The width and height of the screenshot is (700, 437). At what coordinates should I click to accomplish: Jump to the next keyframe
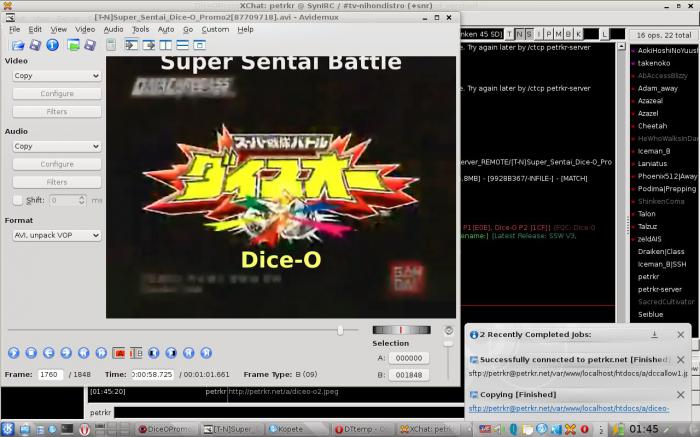(x=101, y=353)
